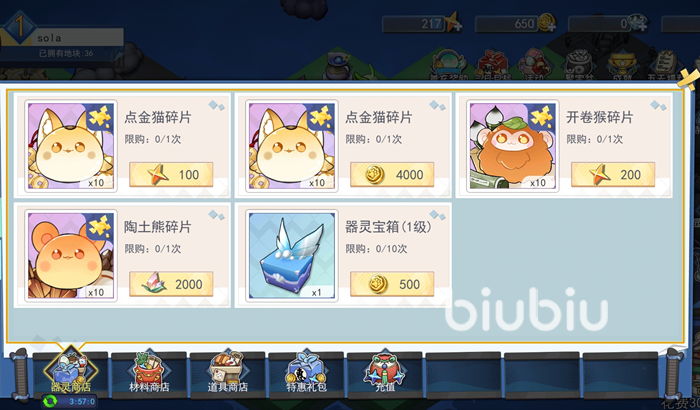The width and height of the screenshot is (700, 410).
Task: Buy 点金猫碎片 for 4000 coins
Action: [x=392, y=175]
